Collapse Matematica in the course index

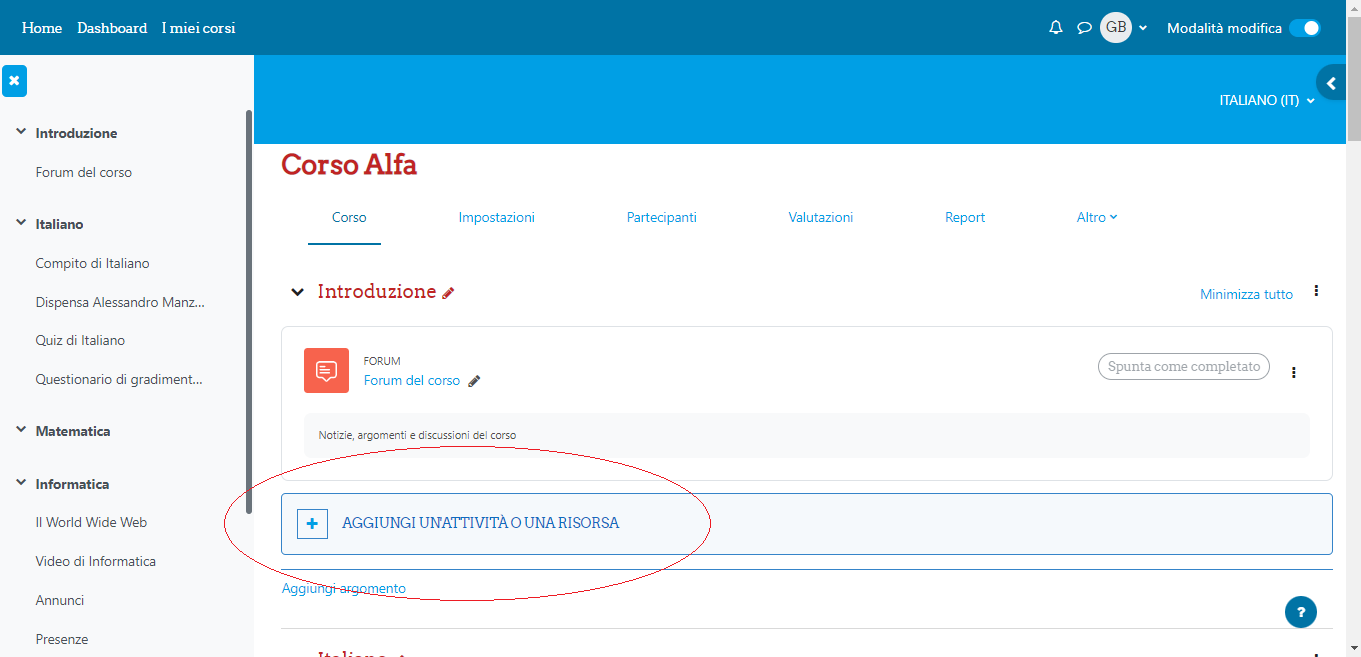pyautogui.click(x=20, y=430)
